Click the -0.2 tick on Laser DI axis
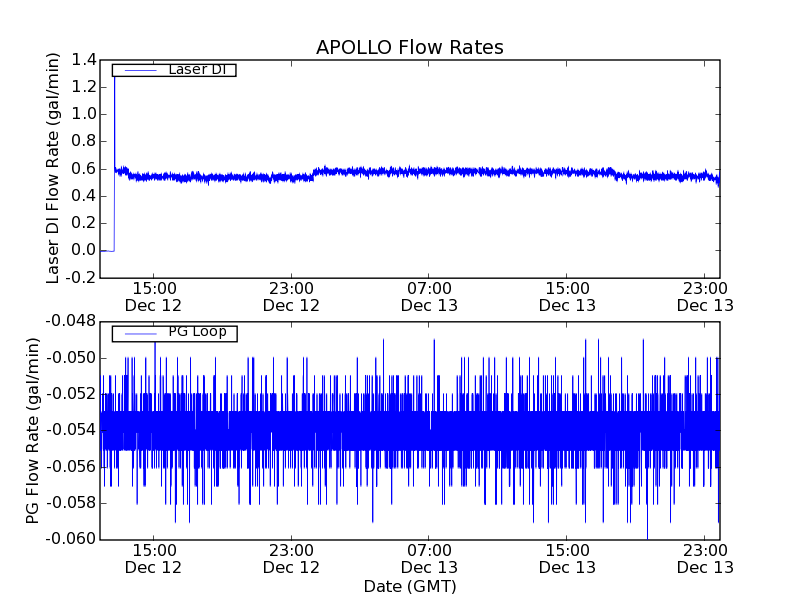 click(x=81, y=278)
